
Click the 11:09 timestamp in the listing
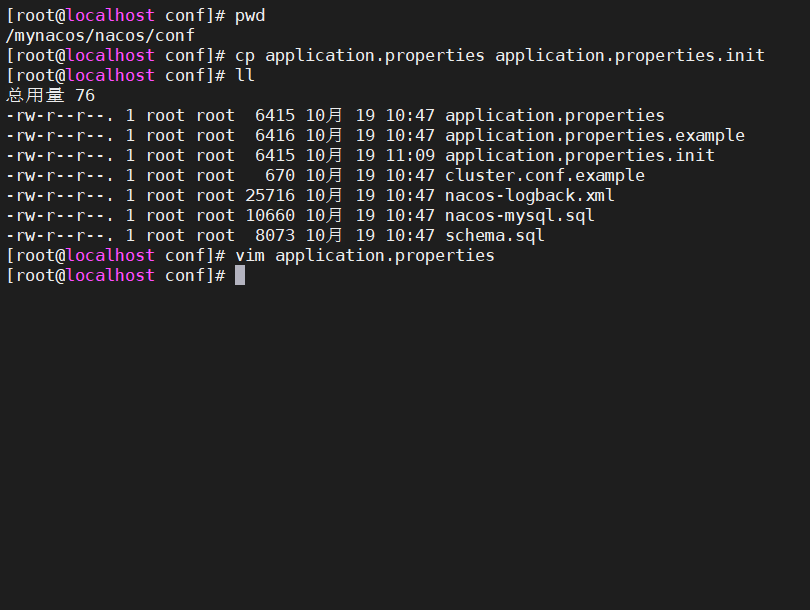[410, 155]
